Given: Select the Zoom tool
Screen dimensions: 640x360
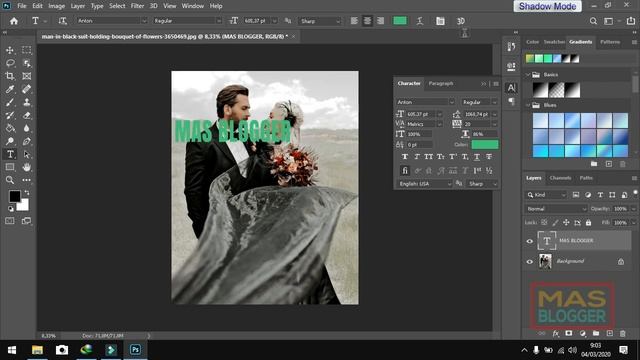Looking at the screenshot, I should point(10,180).
